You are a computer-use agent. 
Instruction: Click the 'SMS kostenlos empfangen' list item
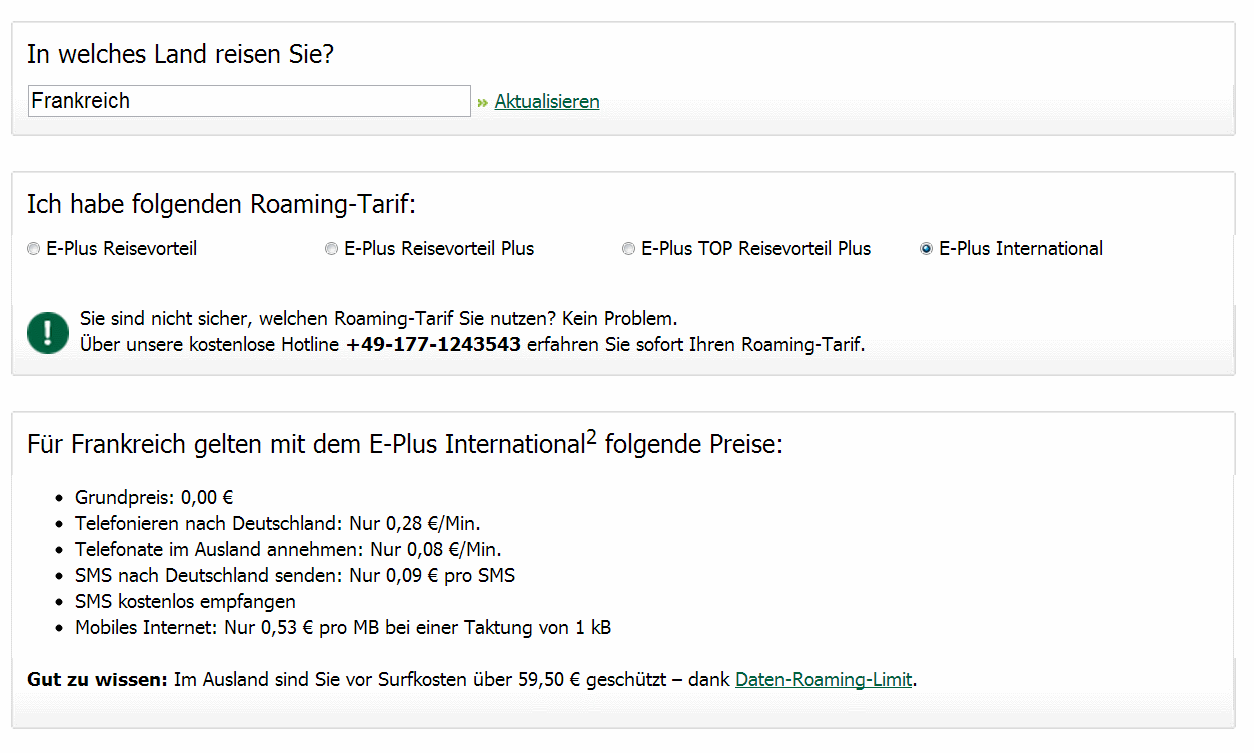pos(185,602)
